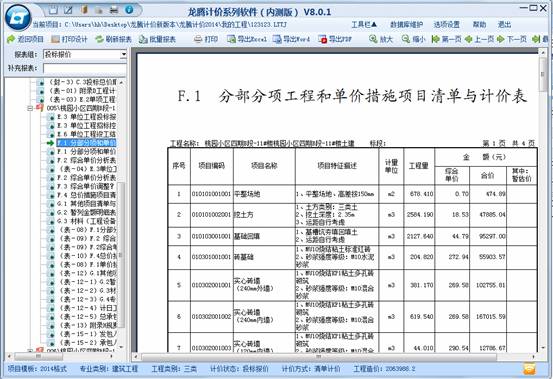The image size is (553, 379).
Task: Expand the 006 桃园小区 tree node at bottom
Action: coord(30,351)
